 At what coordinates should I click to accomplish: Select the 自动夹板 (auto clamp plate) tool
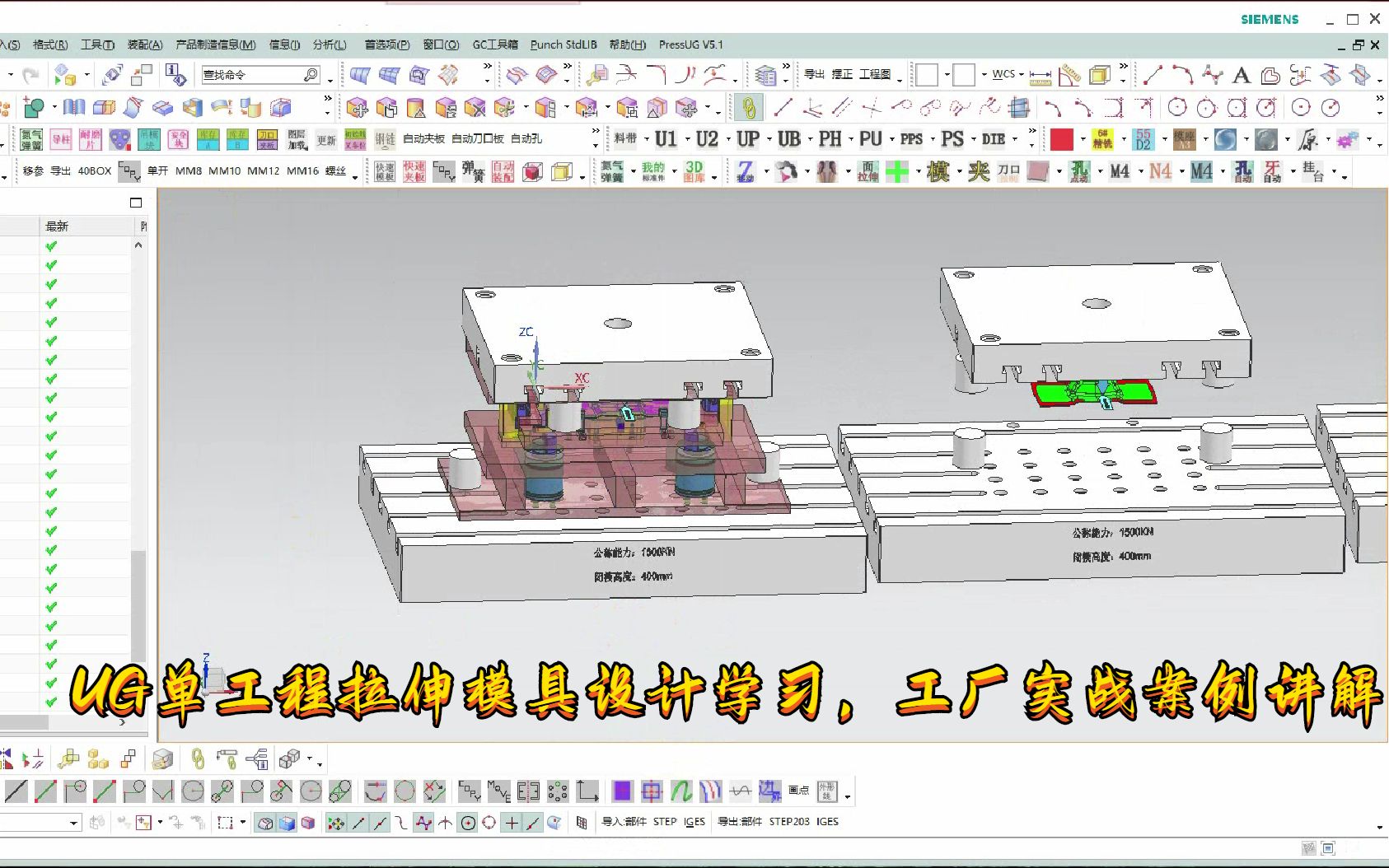click(424, 139)
